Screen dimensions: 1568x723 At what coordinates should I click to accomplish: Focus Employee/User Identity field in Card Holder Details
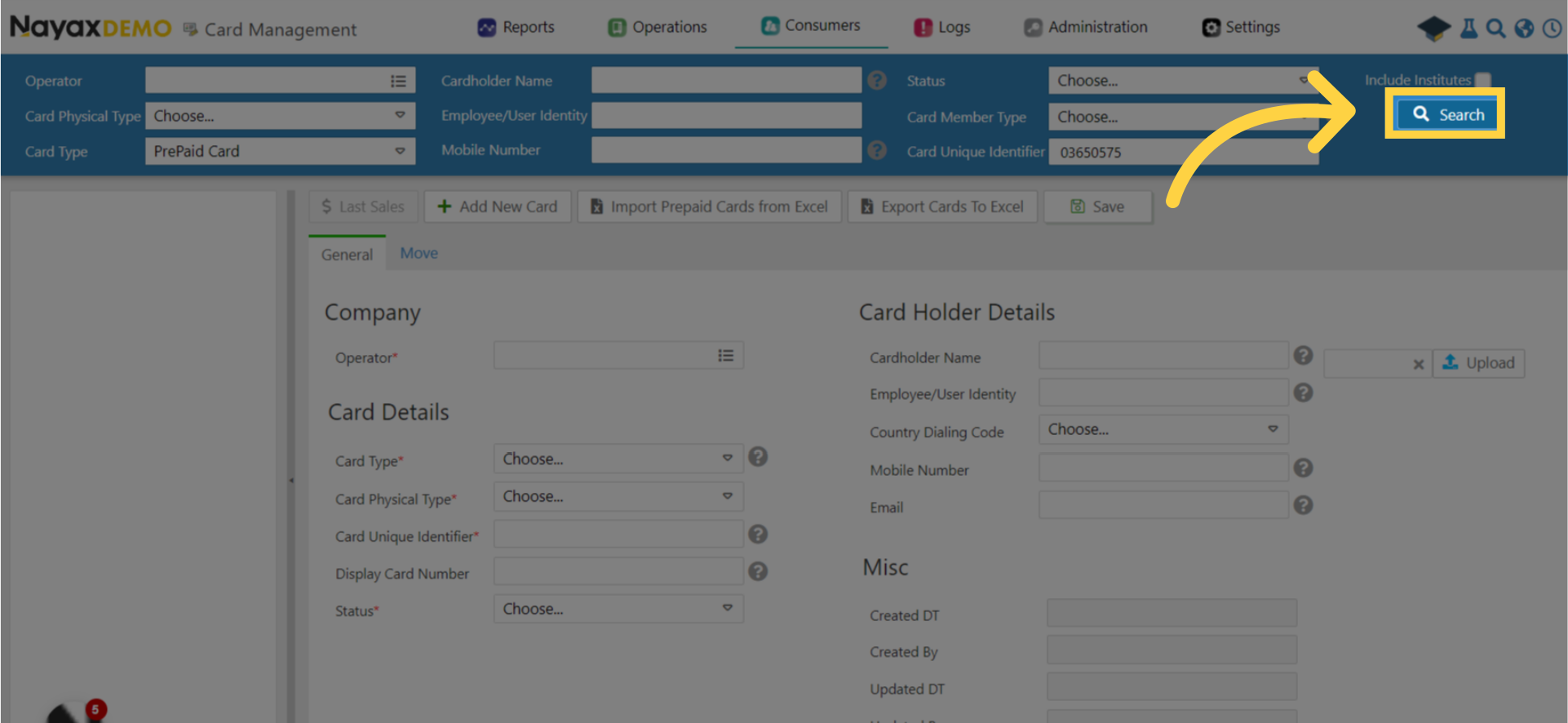[1163, 393]
